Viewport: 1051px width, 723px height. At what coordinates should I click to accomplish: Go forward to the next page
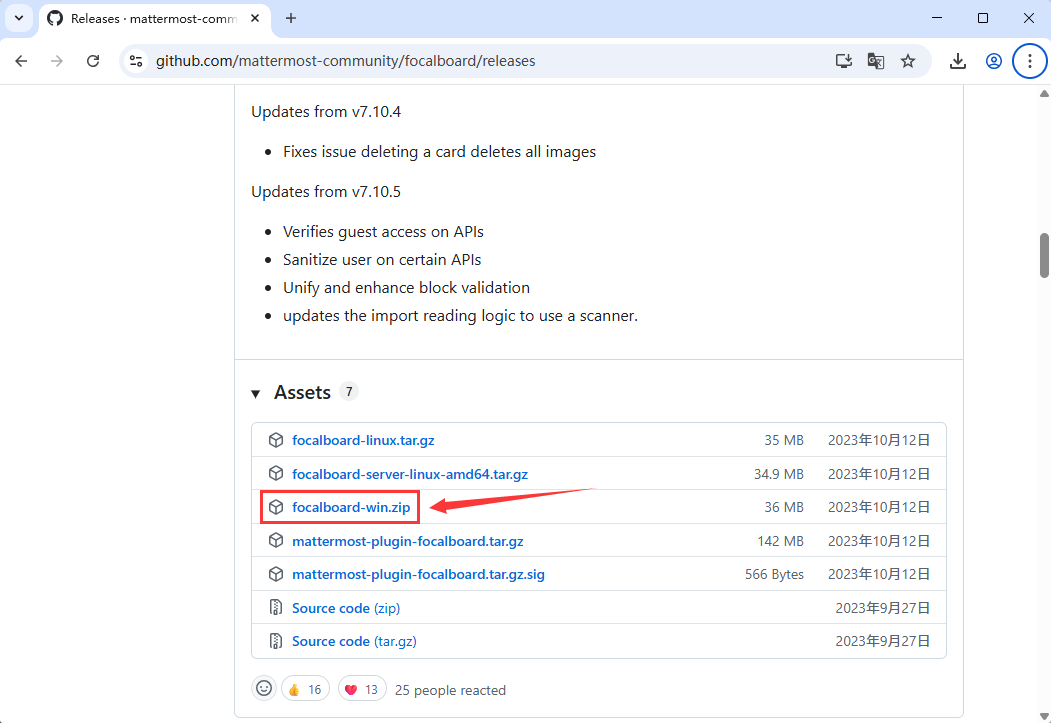57,61
